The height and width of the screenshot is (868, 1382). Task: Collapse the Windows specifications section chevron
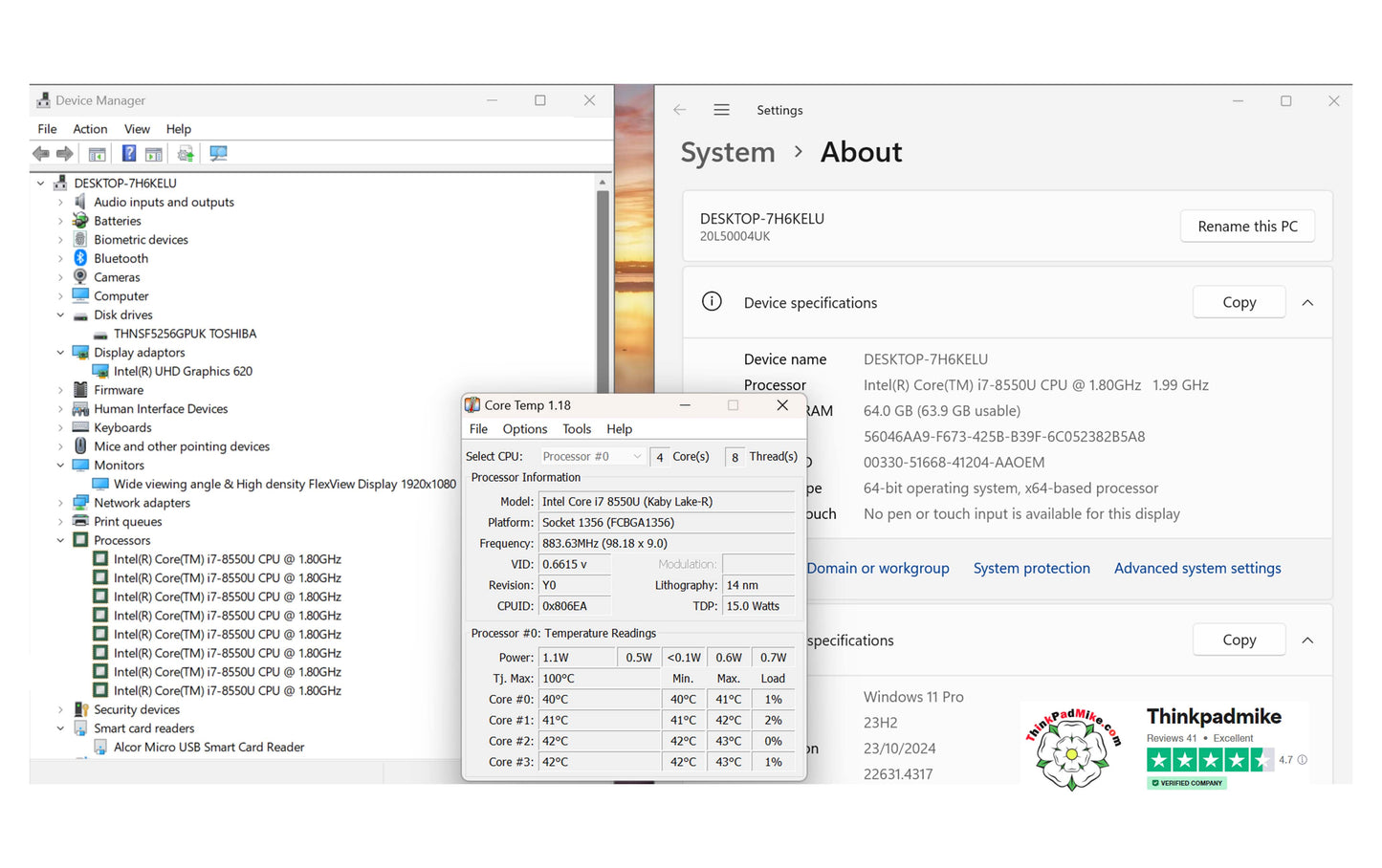(x=1307, y=640)
